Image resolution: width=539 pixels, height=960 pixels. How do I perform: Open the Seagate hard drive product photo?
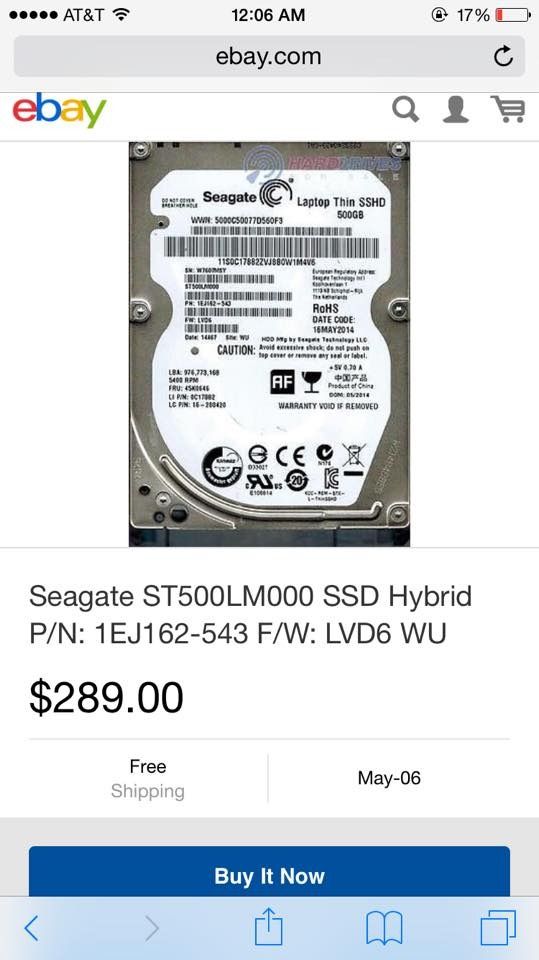(270, 344)
